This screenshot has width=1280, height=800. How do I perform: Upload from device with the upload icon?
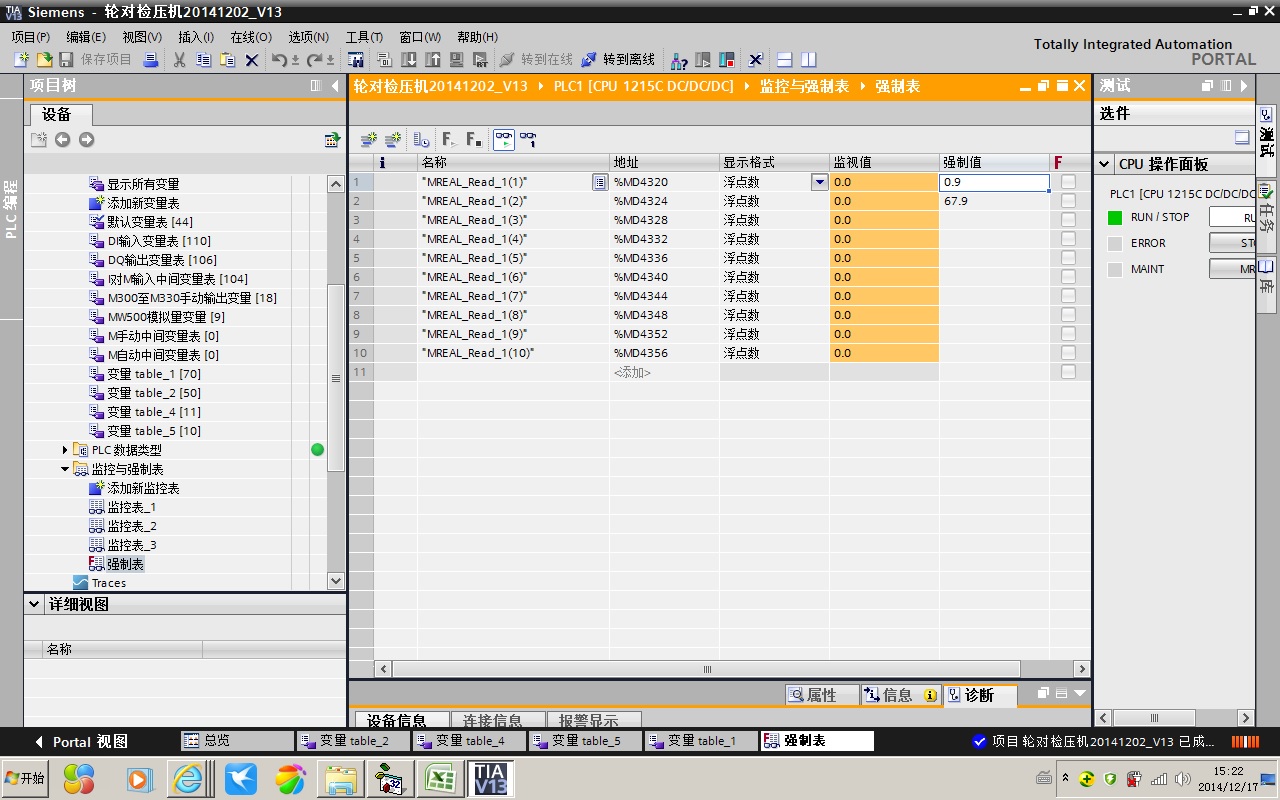pyautogui.click(x=433, y=60)
